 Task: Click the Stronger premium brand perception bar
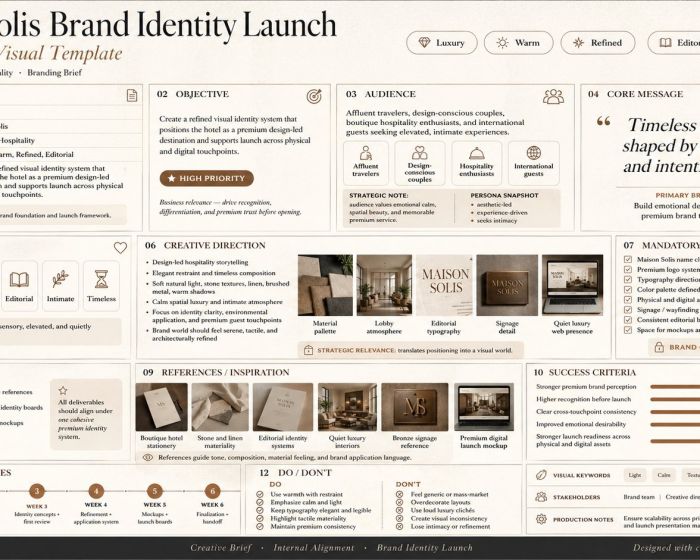click(675, 387)
